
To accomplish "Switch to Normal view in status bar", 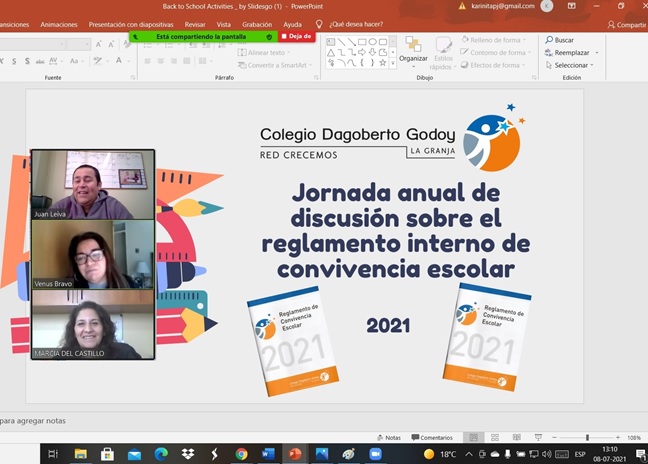I will (x=474, y=437).
